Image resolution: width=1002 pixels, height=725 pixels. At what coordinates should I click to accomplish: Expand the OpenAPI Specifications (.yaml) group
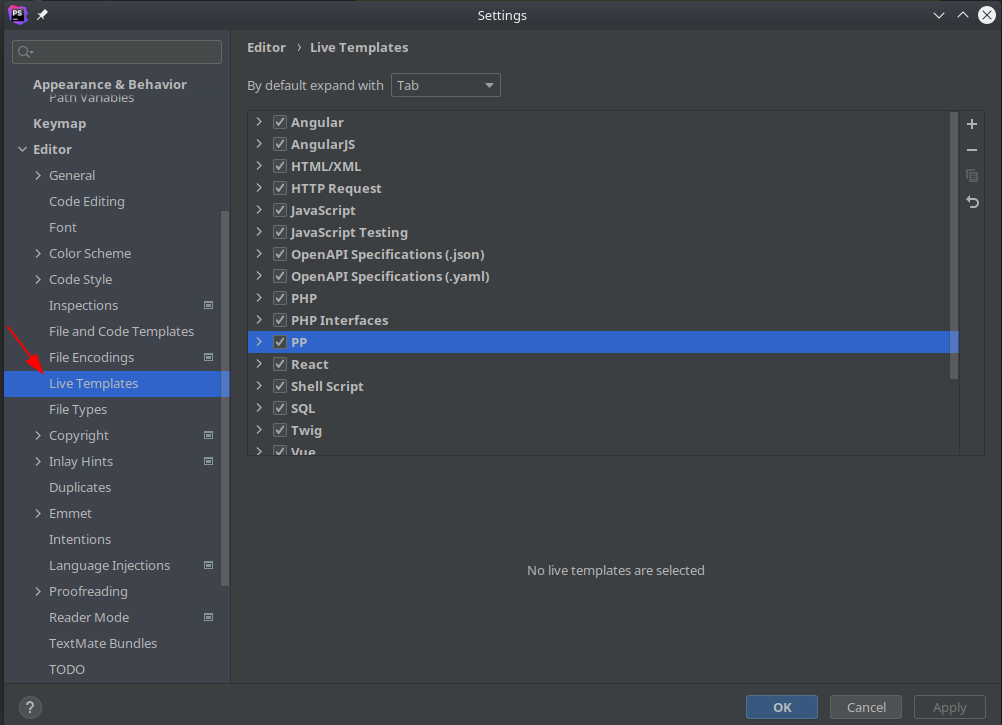(x=259, y=276)
